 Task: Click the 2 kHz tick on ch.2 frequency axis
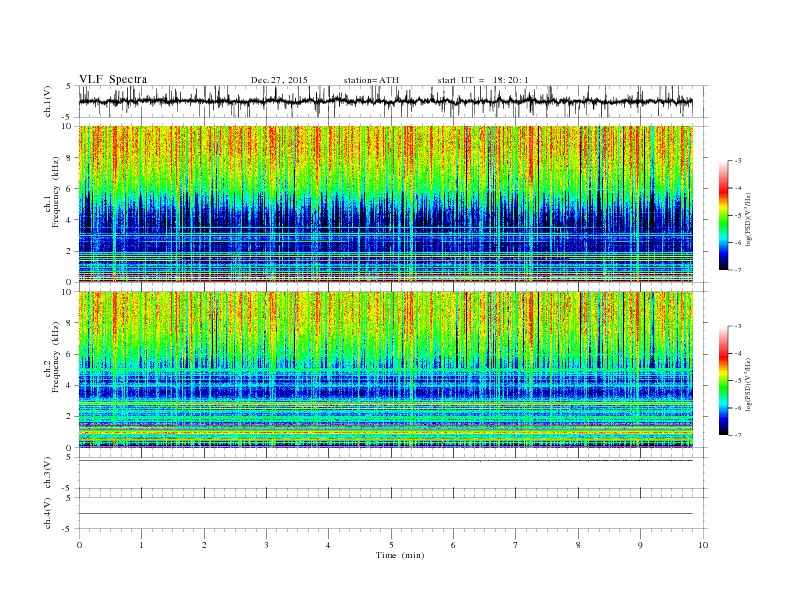(x=70, y=417)
